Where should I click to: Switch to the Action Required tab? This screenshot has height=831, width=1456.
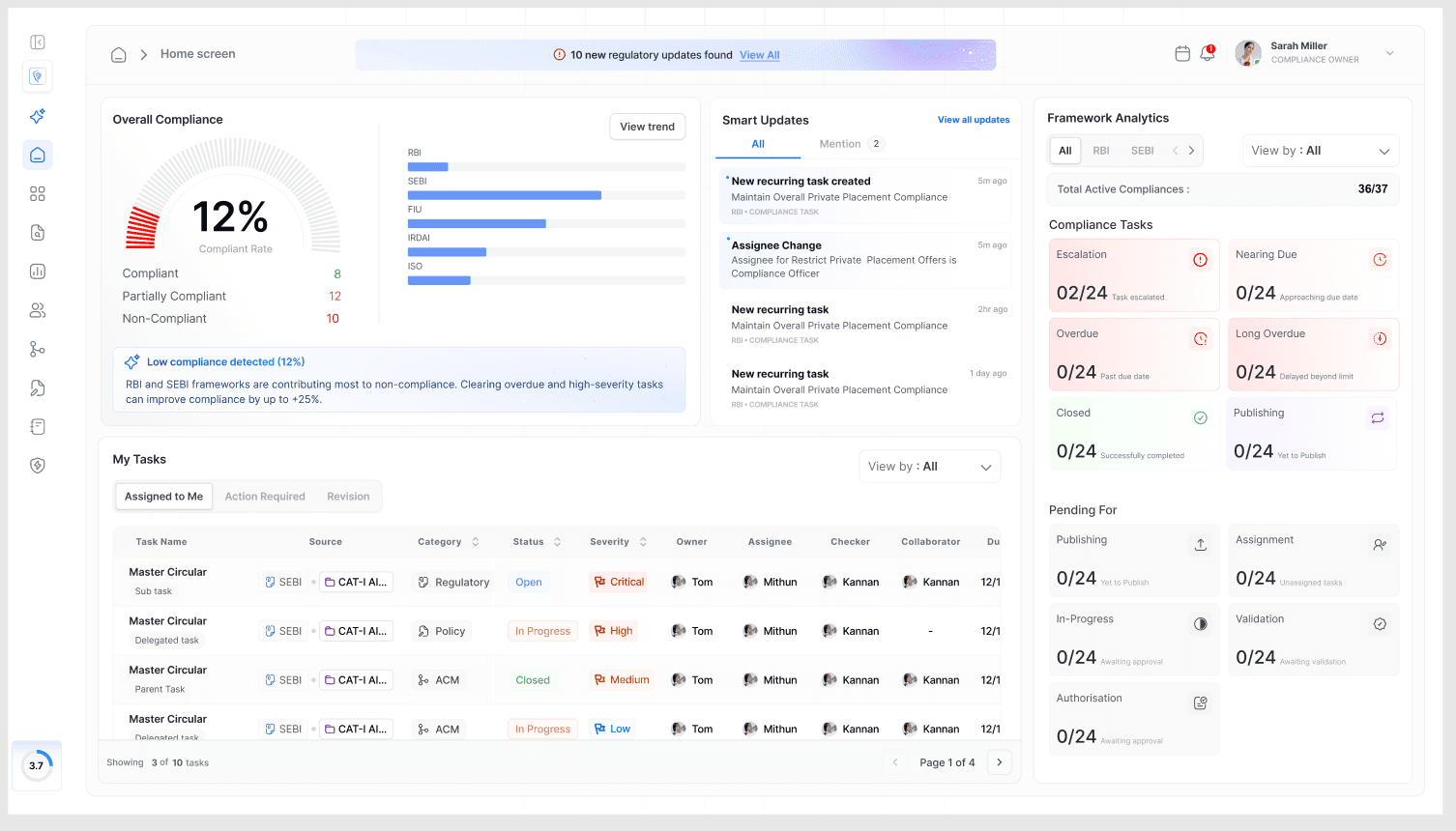(265, 497)
